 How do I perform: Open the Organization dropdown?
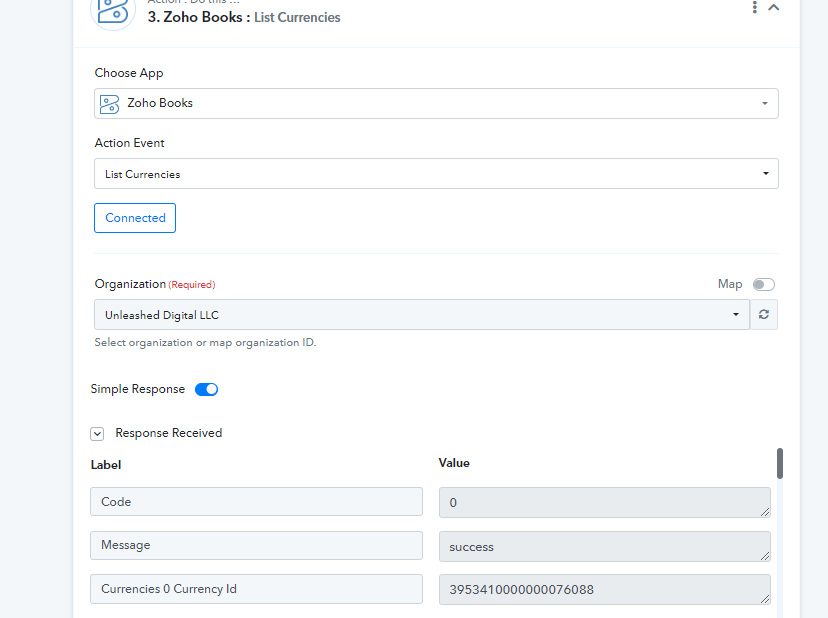(422, 315)
